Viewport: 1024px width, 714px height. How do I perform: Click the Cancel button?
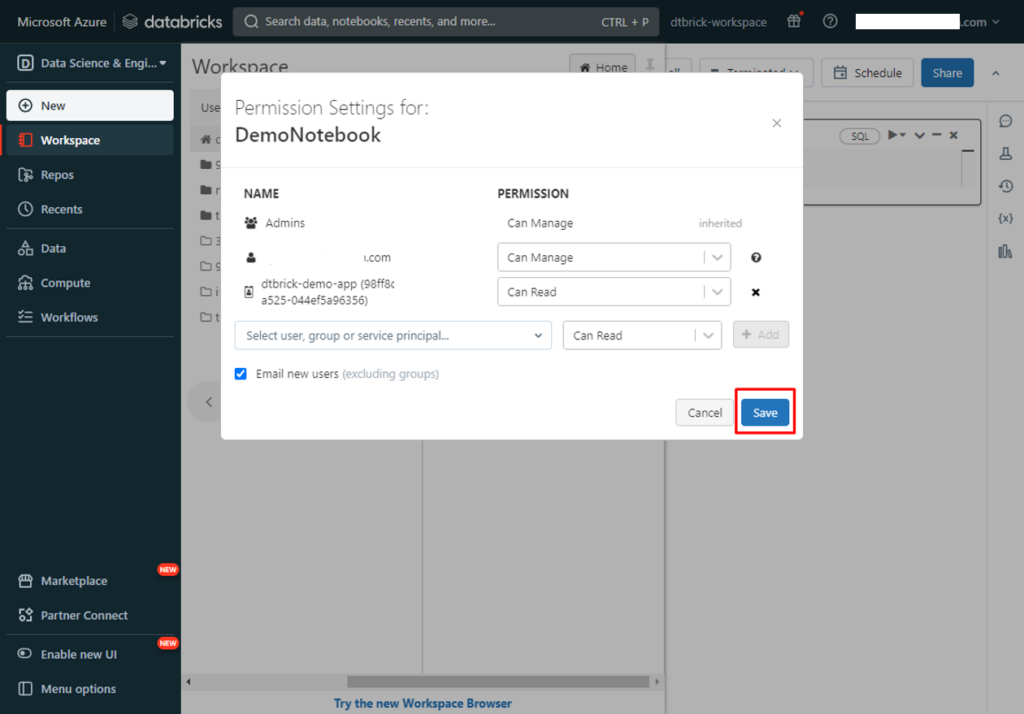(705, 413)
